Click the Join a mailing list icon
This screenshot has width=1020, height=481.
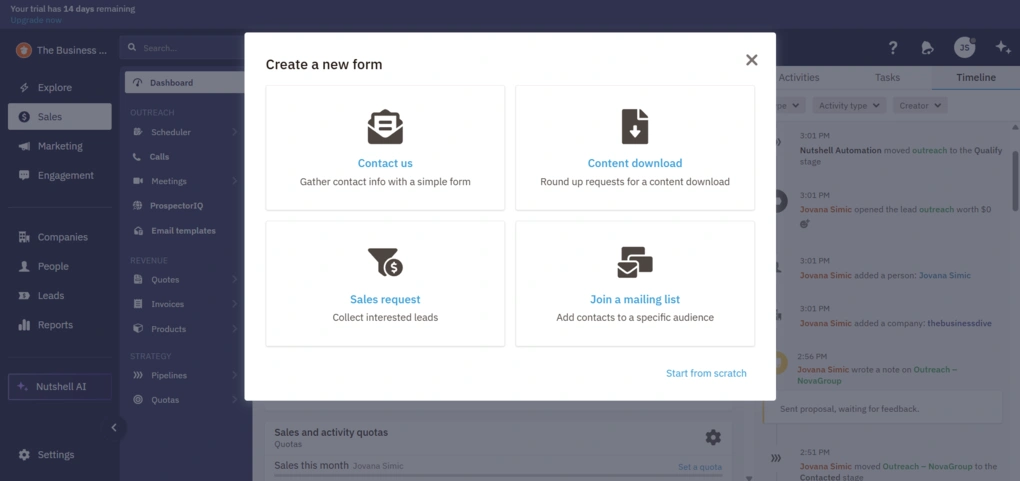[x=635, y=262]
